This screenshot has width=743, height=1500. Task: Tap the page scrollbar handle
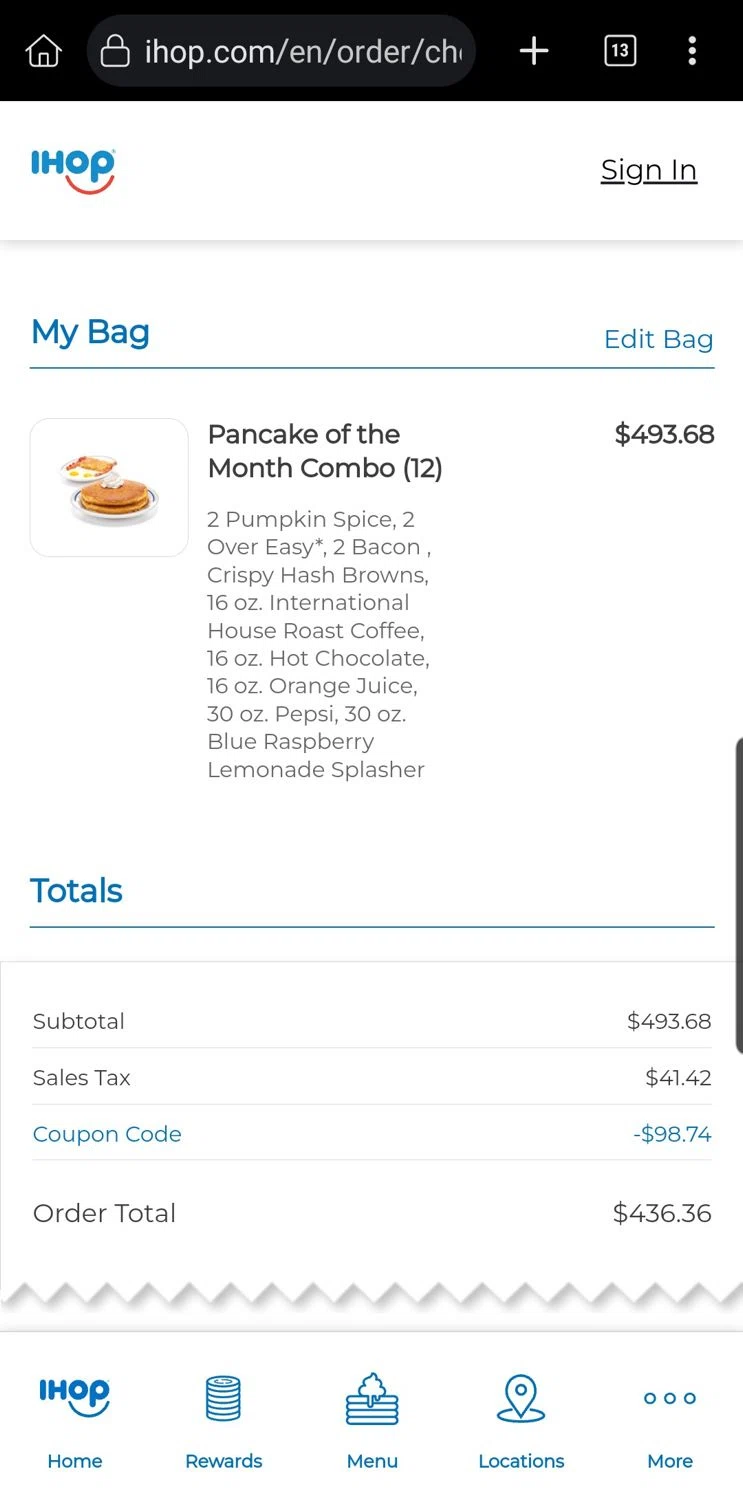[x=738, y=895]
